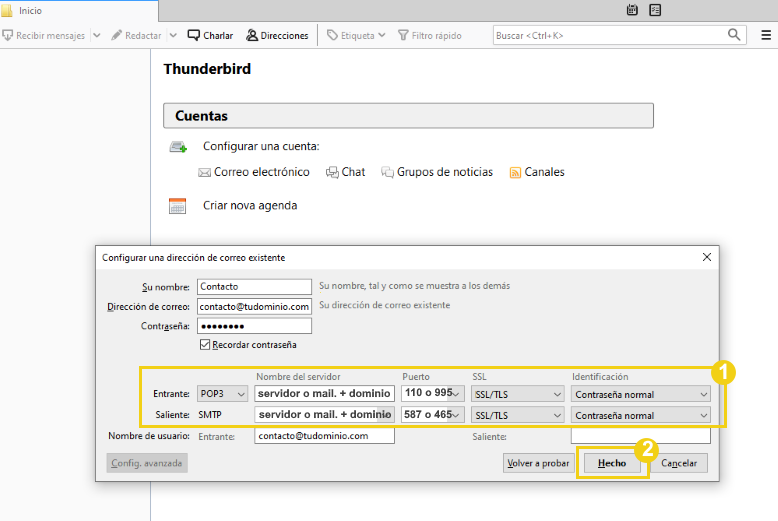This screenshot has width=778, height=521.
Task: Close the account setup dialog
Action: click(x=707, y=257)
